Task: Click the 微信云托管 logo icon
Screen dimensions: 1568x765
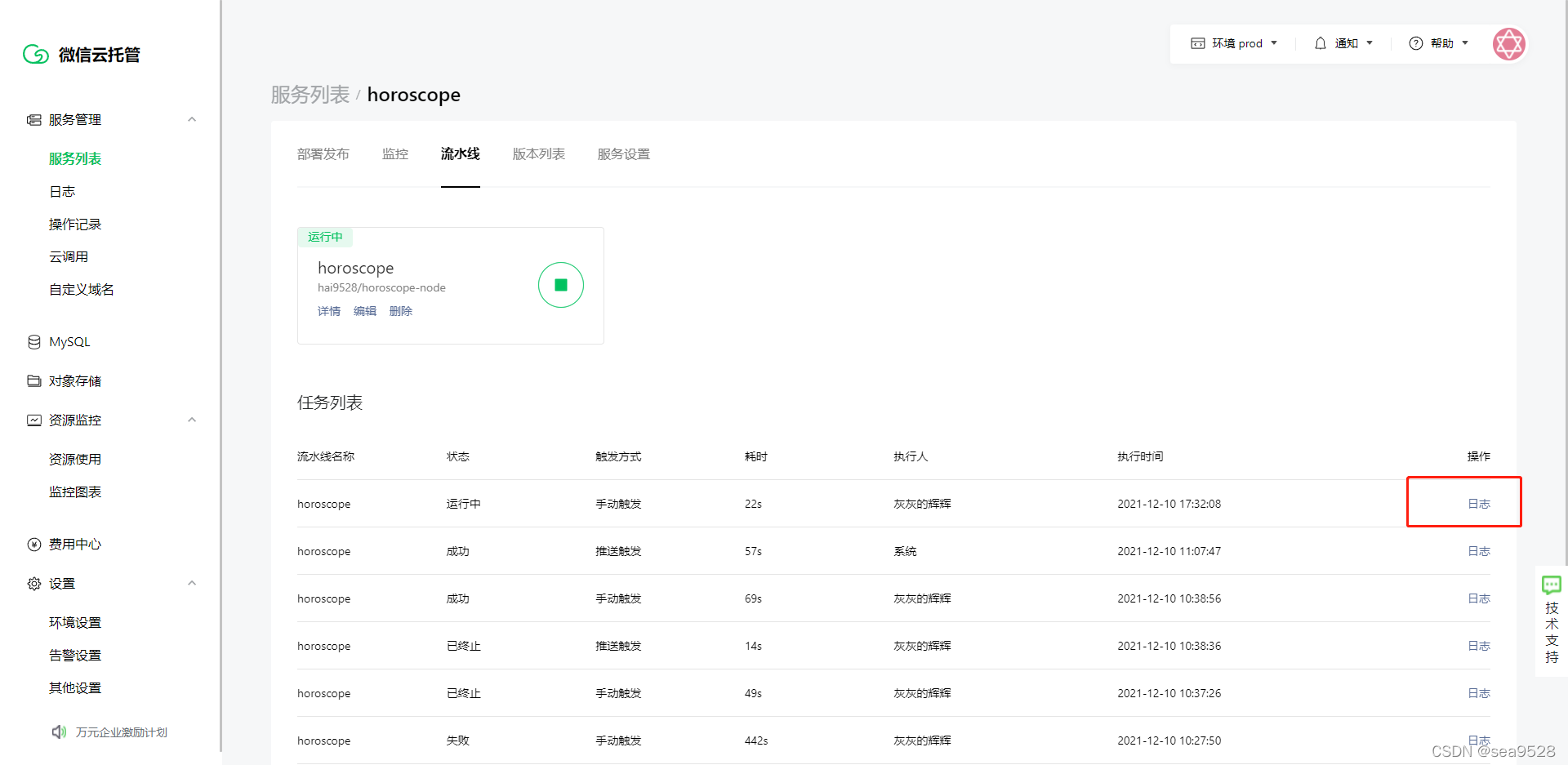Action: (35, 54)
